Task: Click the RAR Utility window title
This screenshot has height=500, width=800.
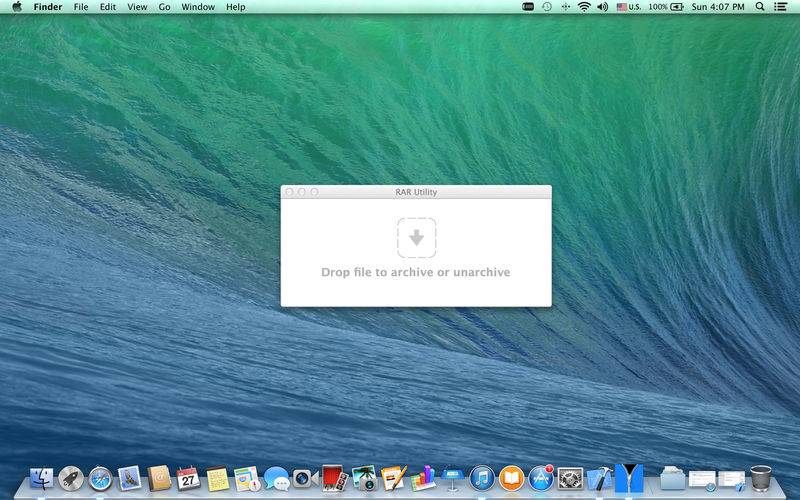Action: coord(416,192)
